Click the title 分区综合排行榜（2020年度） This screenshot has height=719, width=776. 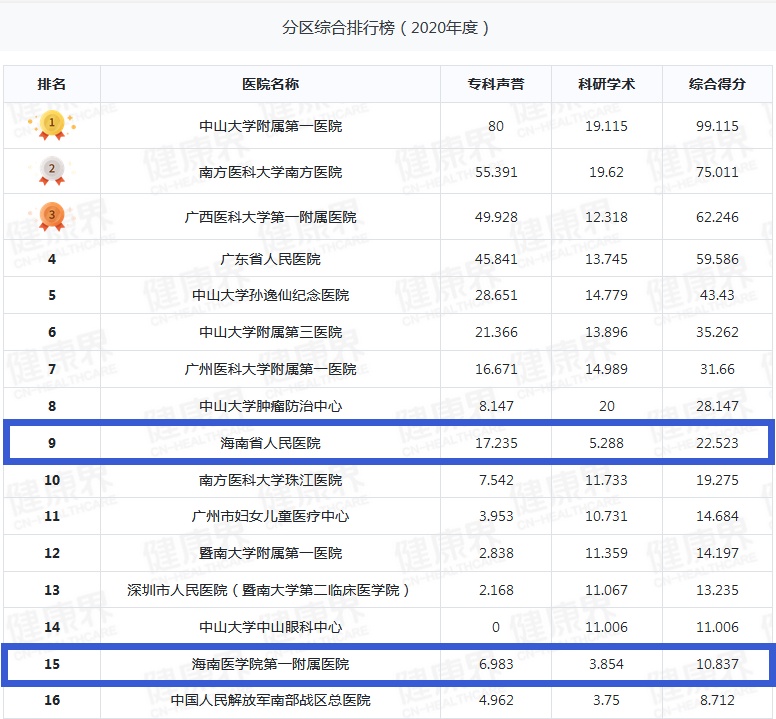point(386,28)
